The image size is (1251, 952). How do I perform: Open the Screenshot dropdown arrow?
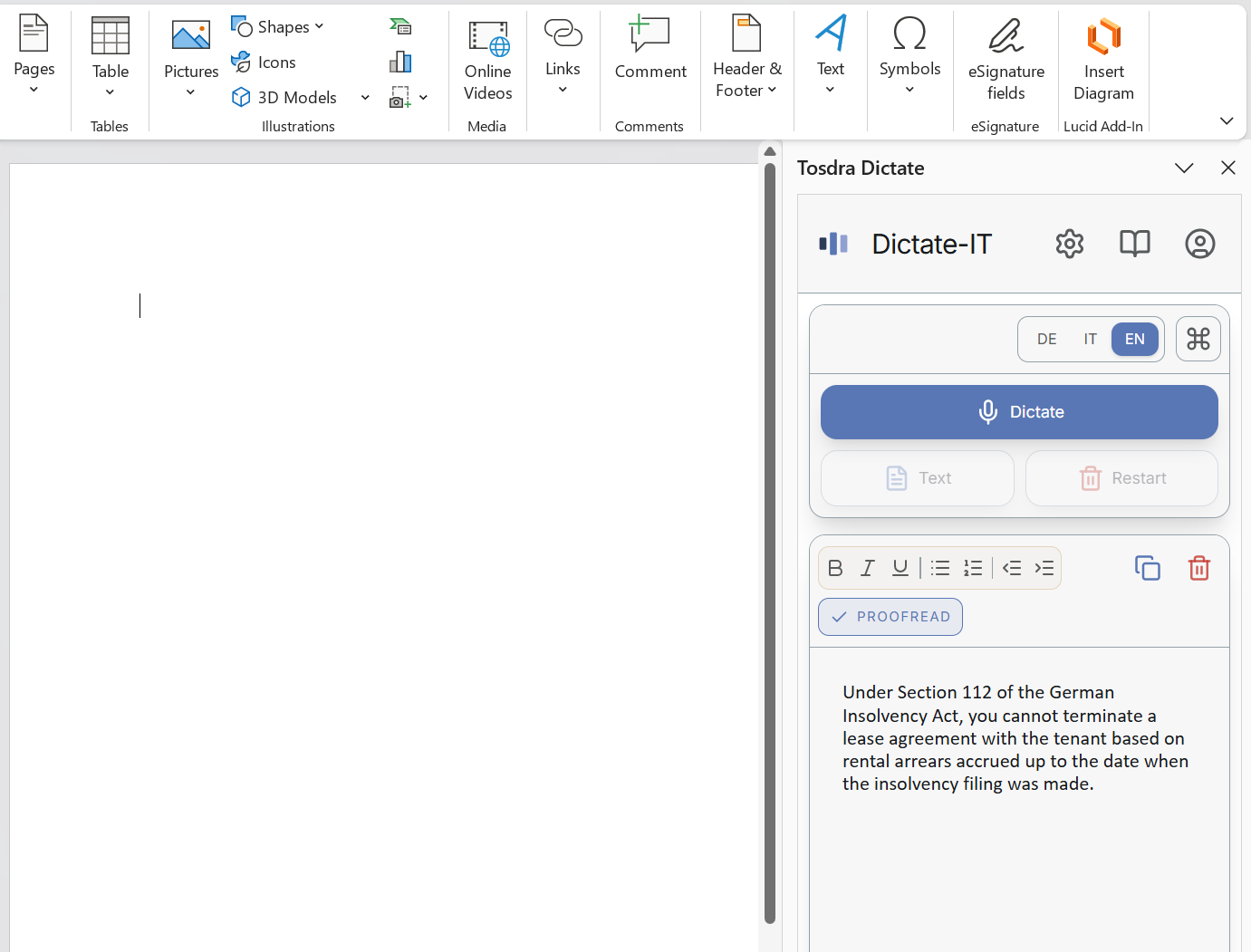coord(423,97)
